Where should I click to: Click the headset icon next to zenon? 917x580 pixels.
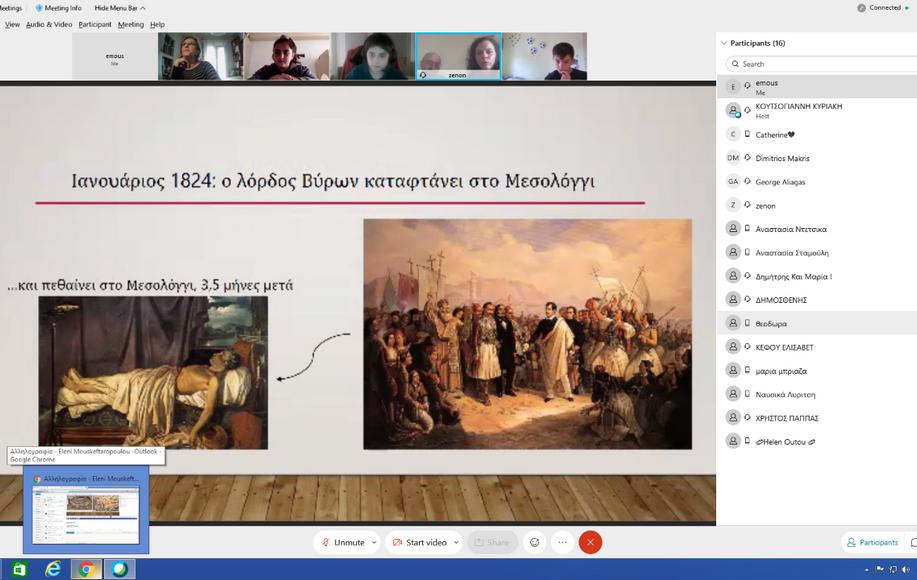click(747, 205)
